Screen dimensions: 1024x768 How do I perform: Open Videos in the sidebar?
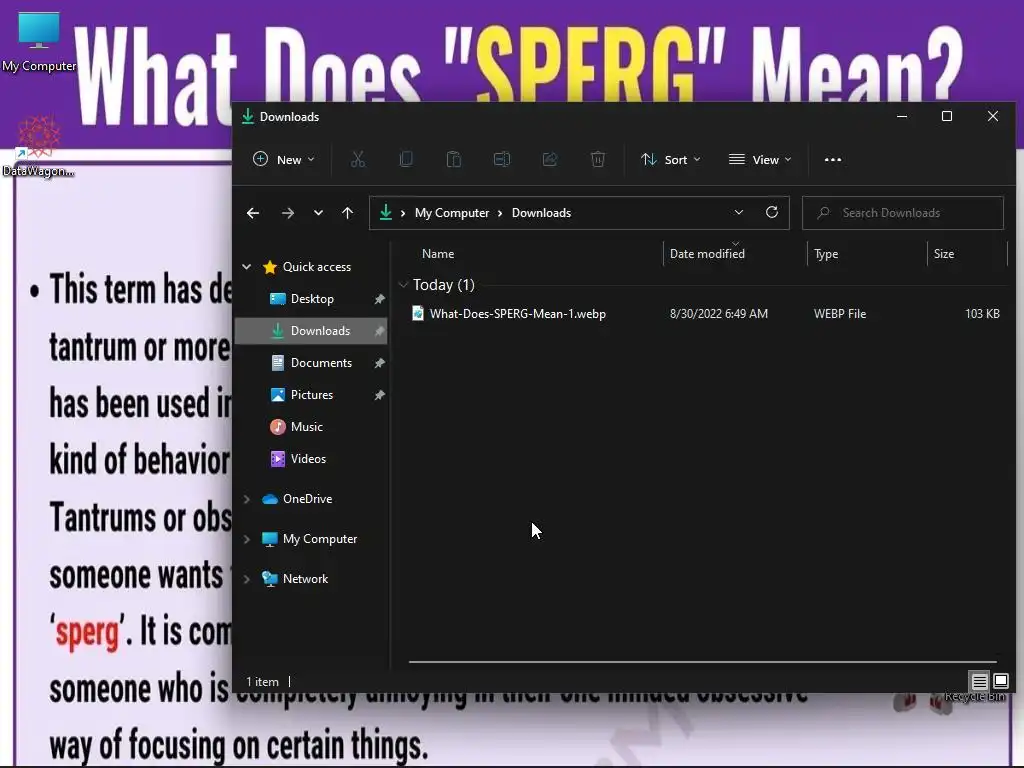[x=308, y=459]
